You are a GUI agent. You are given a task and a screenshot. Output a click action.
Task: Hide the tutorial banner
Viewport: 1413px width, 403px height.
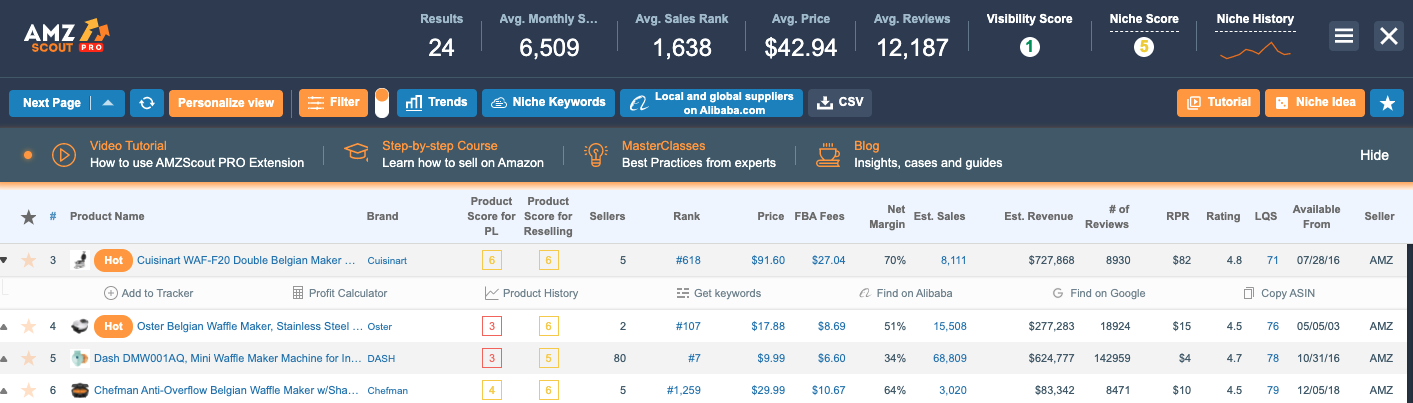point(1374,155)
